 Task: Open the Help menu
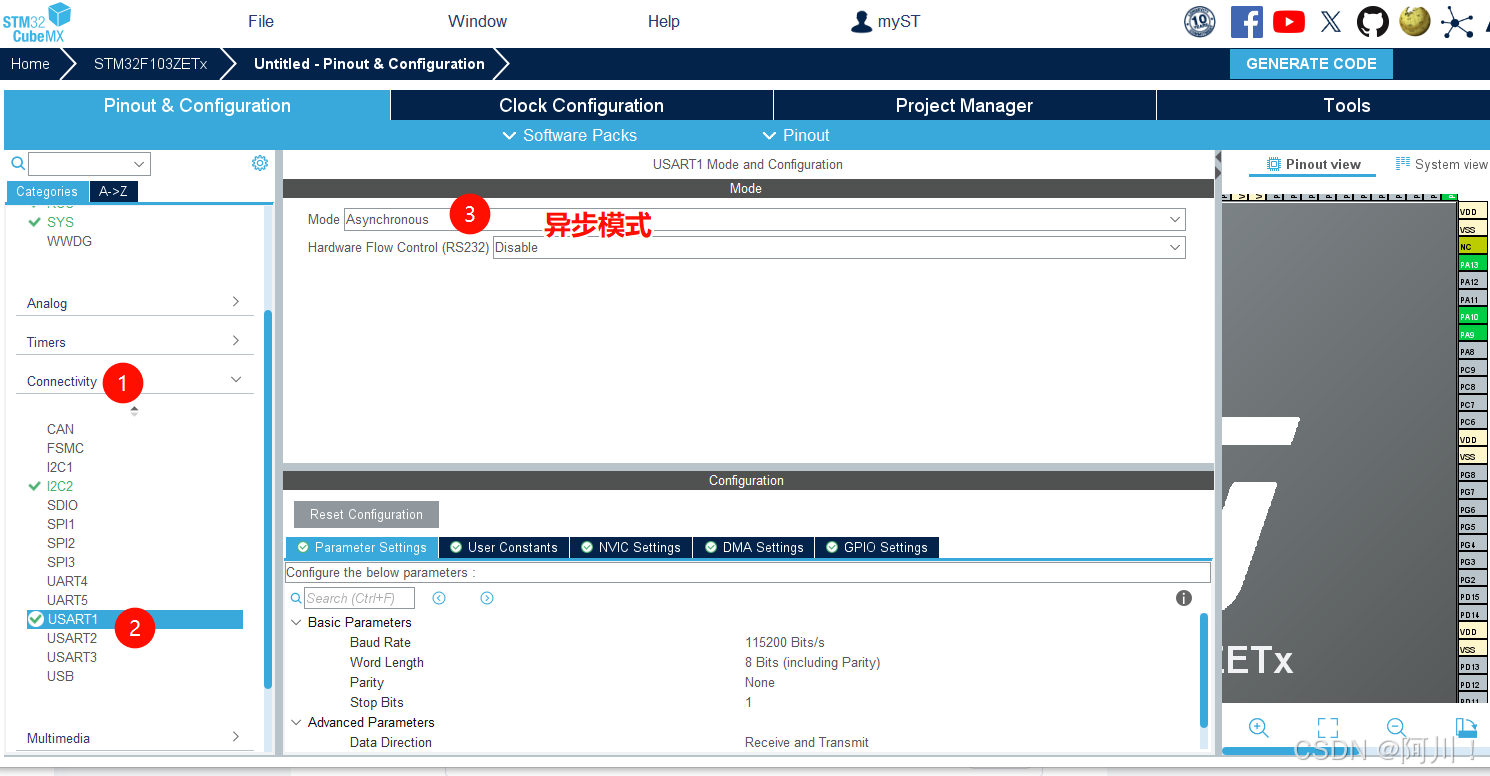point(664,21)
